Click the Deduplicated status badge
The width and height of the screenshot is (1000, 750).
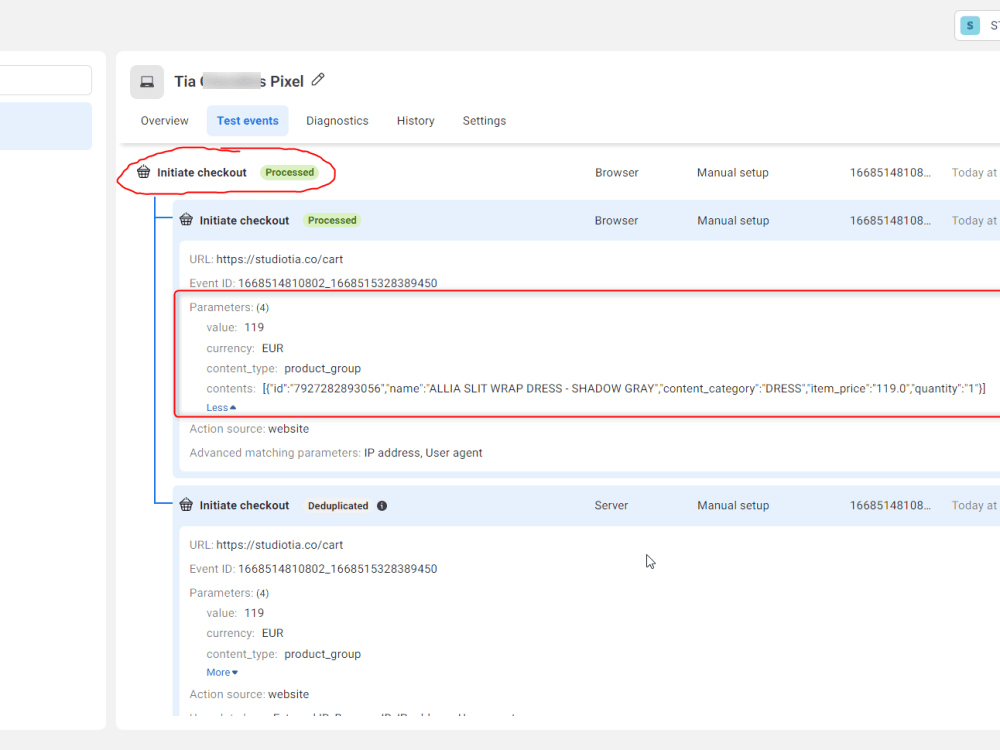338,506
